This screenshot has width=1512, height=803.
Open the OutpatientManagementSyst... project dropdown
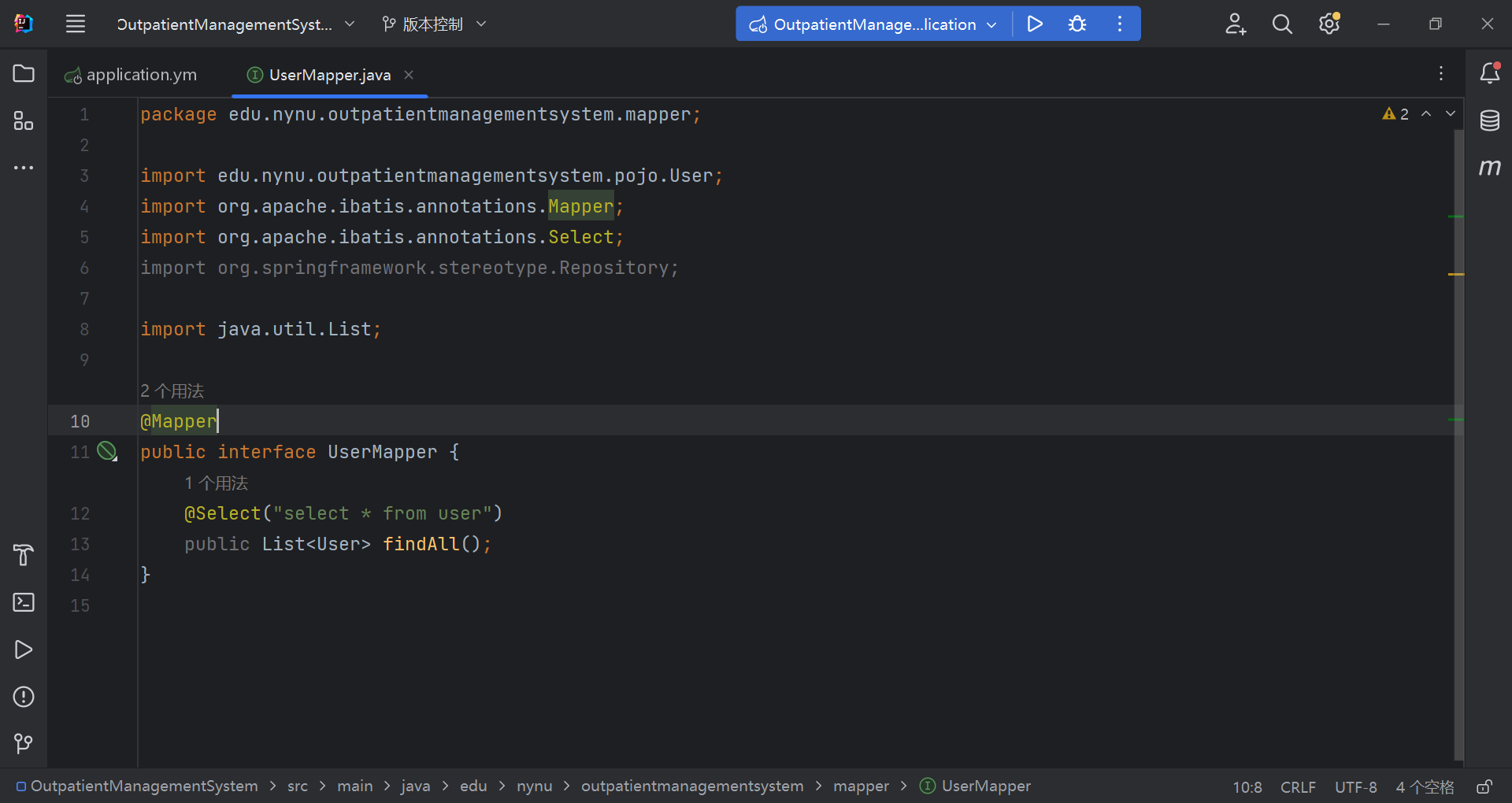point(235,24)
